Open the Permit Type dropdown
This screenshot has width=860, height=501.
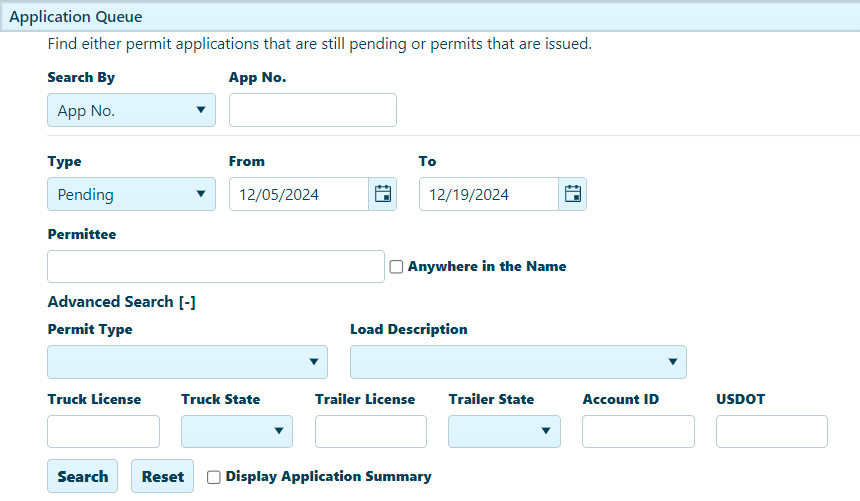click(x=187, y=362)
